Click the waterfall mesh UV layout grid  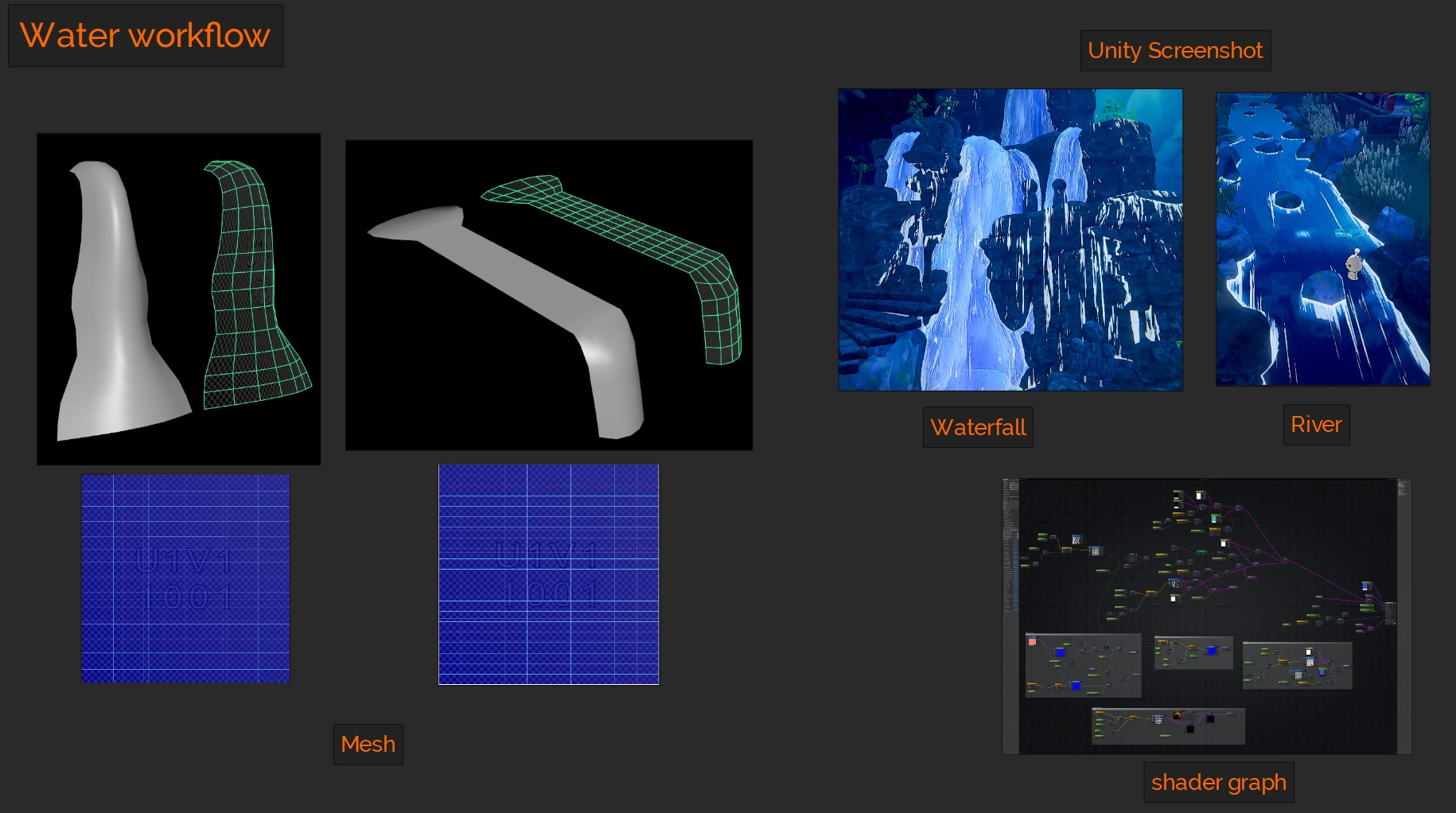[185, 578]
